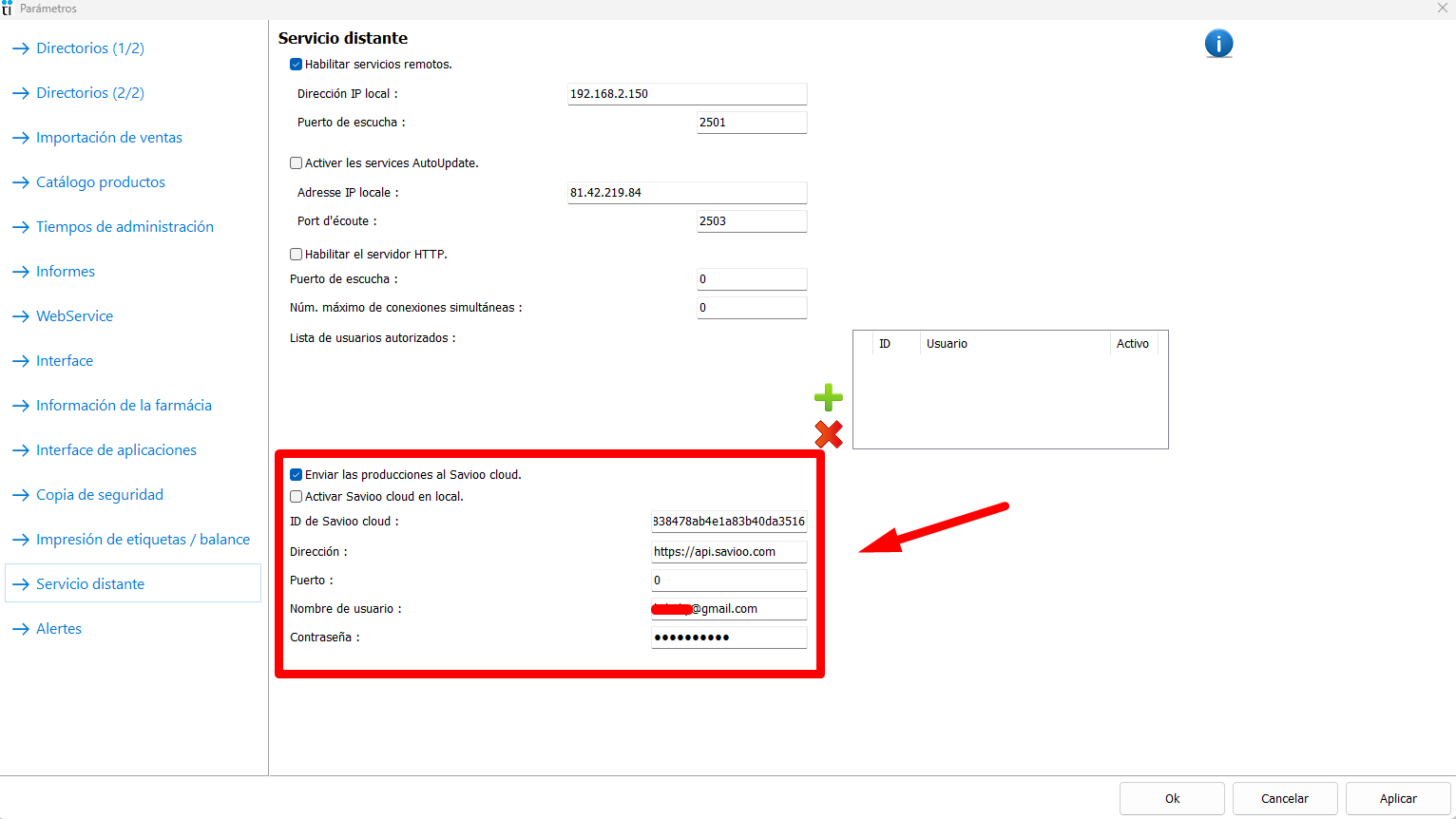Open Directorios (1/2) settings section
The width and height of the screenshot is (1456, 819).
pyautogui.click(x=90, y=48)
